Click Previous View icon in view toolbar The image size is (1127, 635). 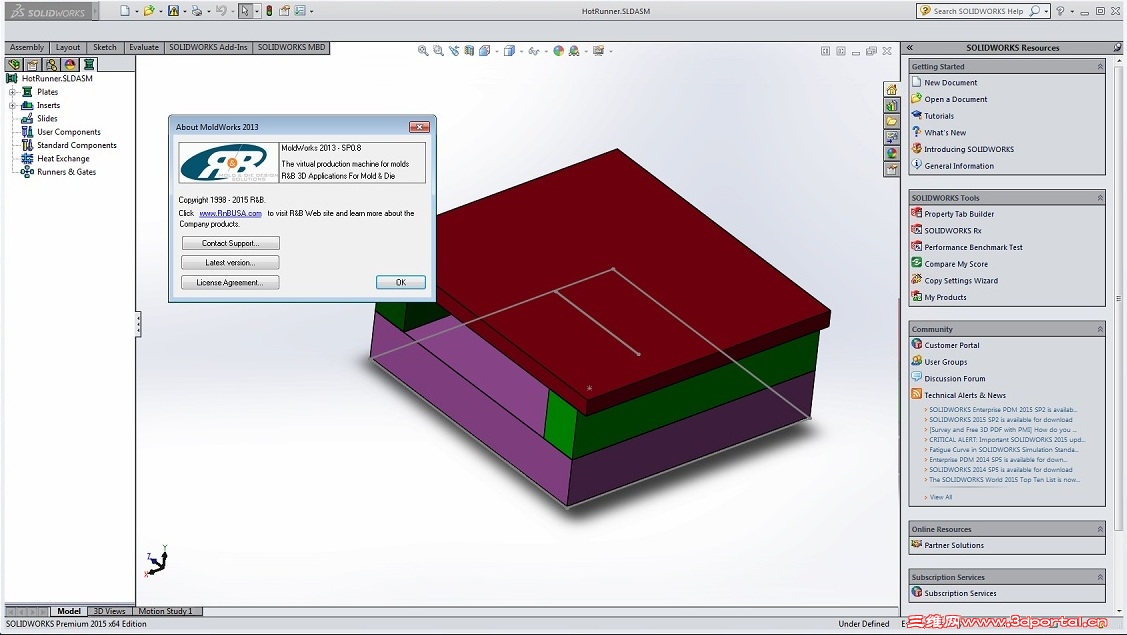coord(454,51)
